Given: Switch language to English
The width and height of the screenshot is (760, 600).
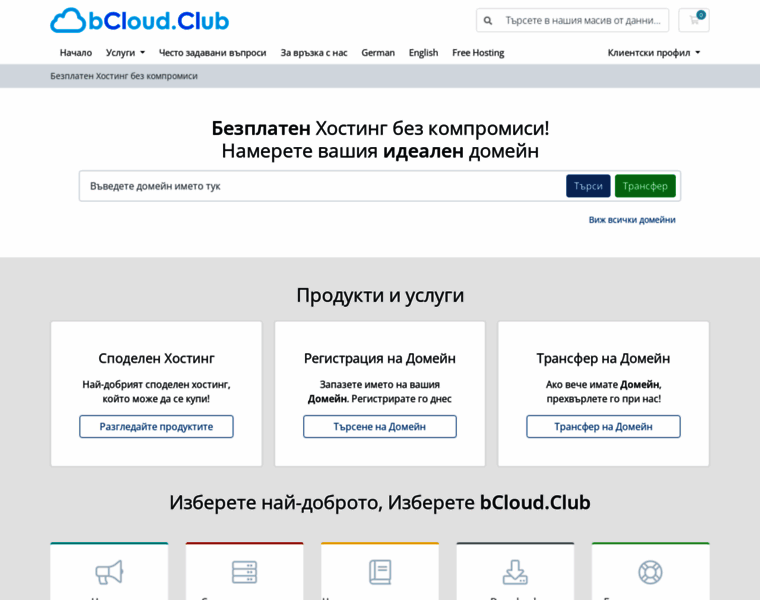Looking at the screenshot, I should click(x=424, y=53).
